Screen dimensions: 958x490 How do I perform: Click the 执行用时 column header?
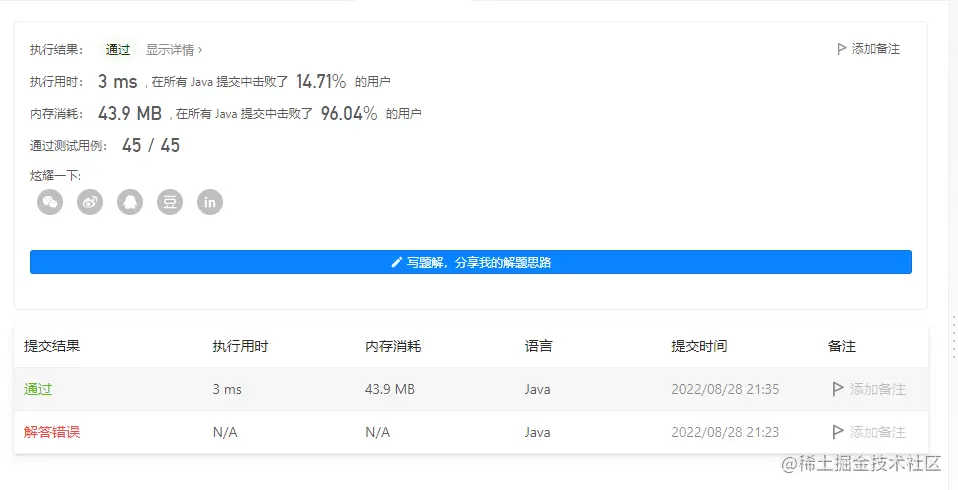[240, 346]
